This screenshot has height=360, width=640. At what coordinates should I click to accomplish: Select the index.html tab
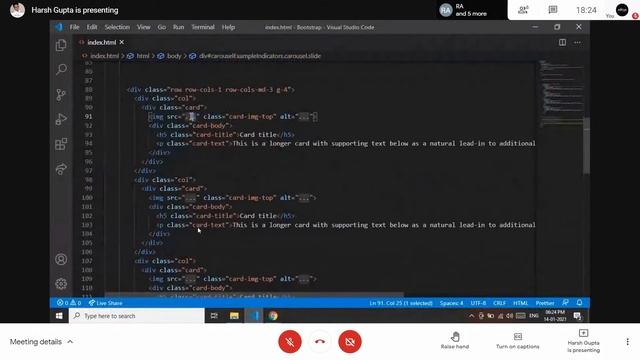[102, 42]
